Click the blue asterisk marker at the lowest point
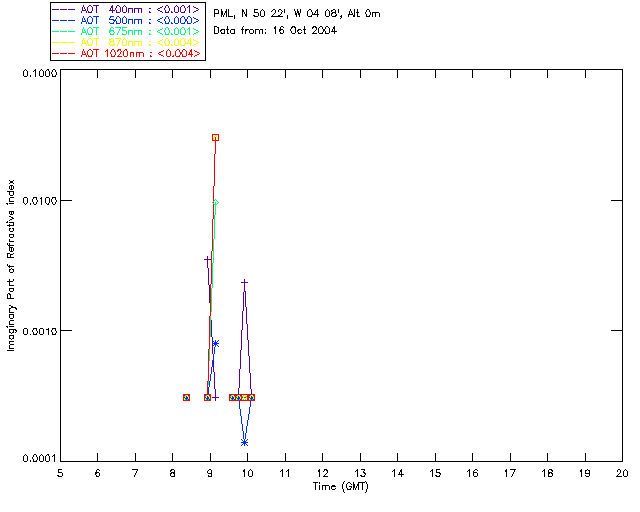 click(244, 442)
